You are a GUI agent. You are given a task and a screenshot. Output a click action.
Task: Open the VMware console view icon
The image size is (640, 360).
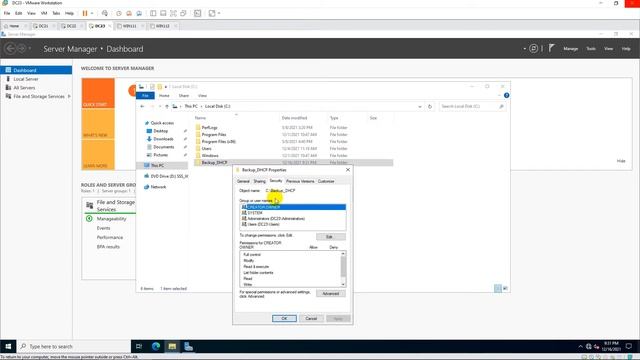click(198, 13)
